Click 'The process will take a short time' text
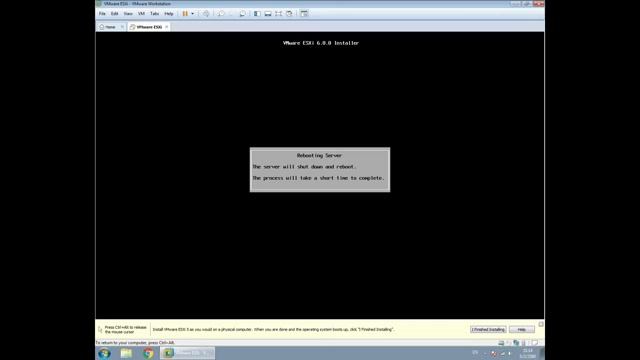Viewport: 640px width, 360px height. (x=318, y=178)
